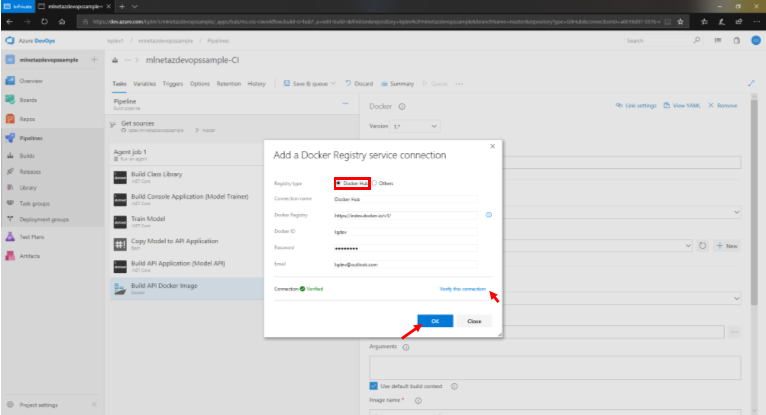Open Boards in the sidebar
The image size is (766, 415).
27,99
